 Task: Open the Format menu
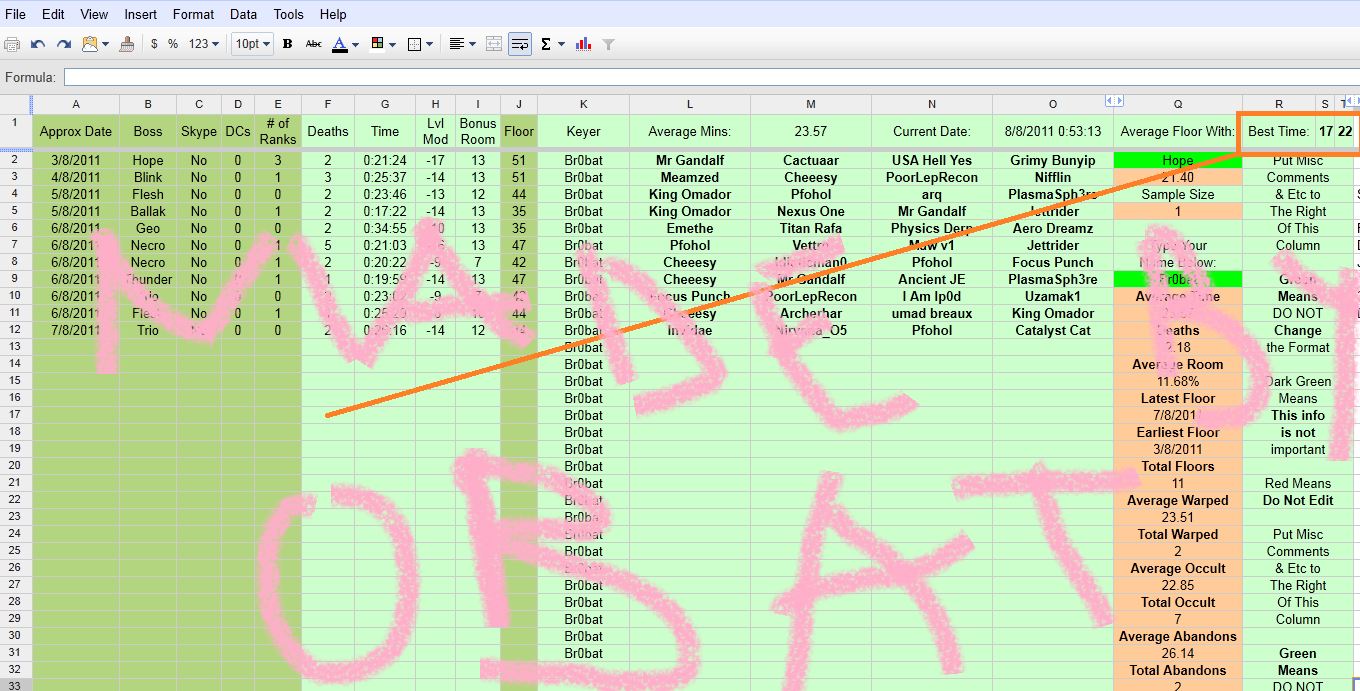(193, 14)
